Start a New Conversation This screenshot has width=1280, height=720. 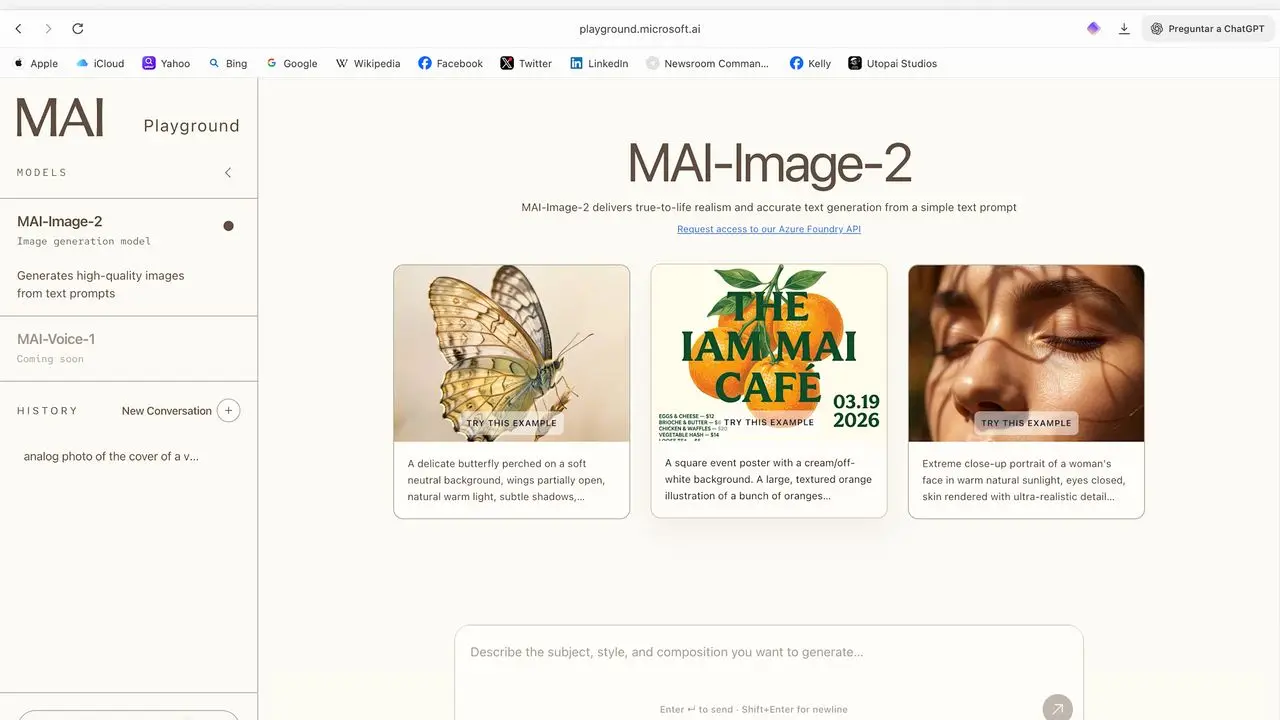(167, 411)
